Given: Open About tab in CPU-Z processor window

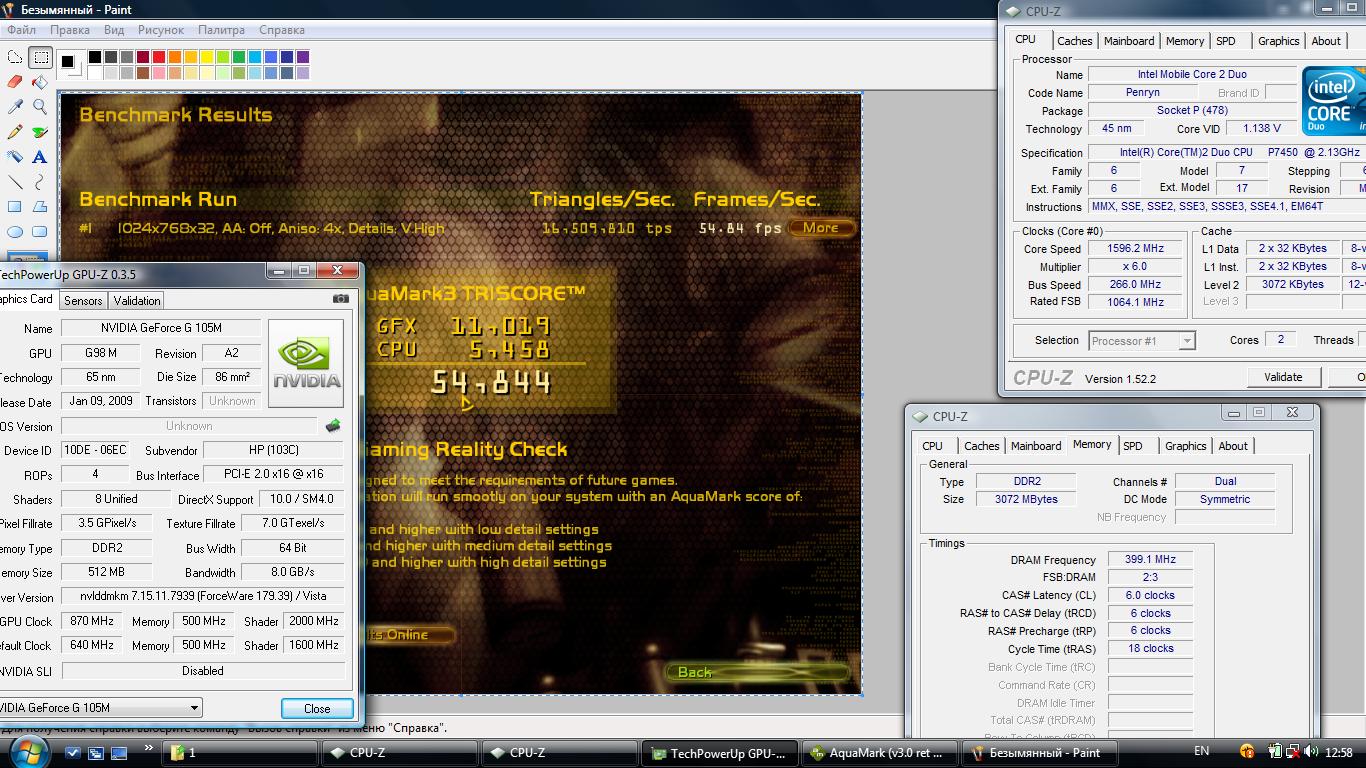Looking at the screenshot, I should (1326, 41).
